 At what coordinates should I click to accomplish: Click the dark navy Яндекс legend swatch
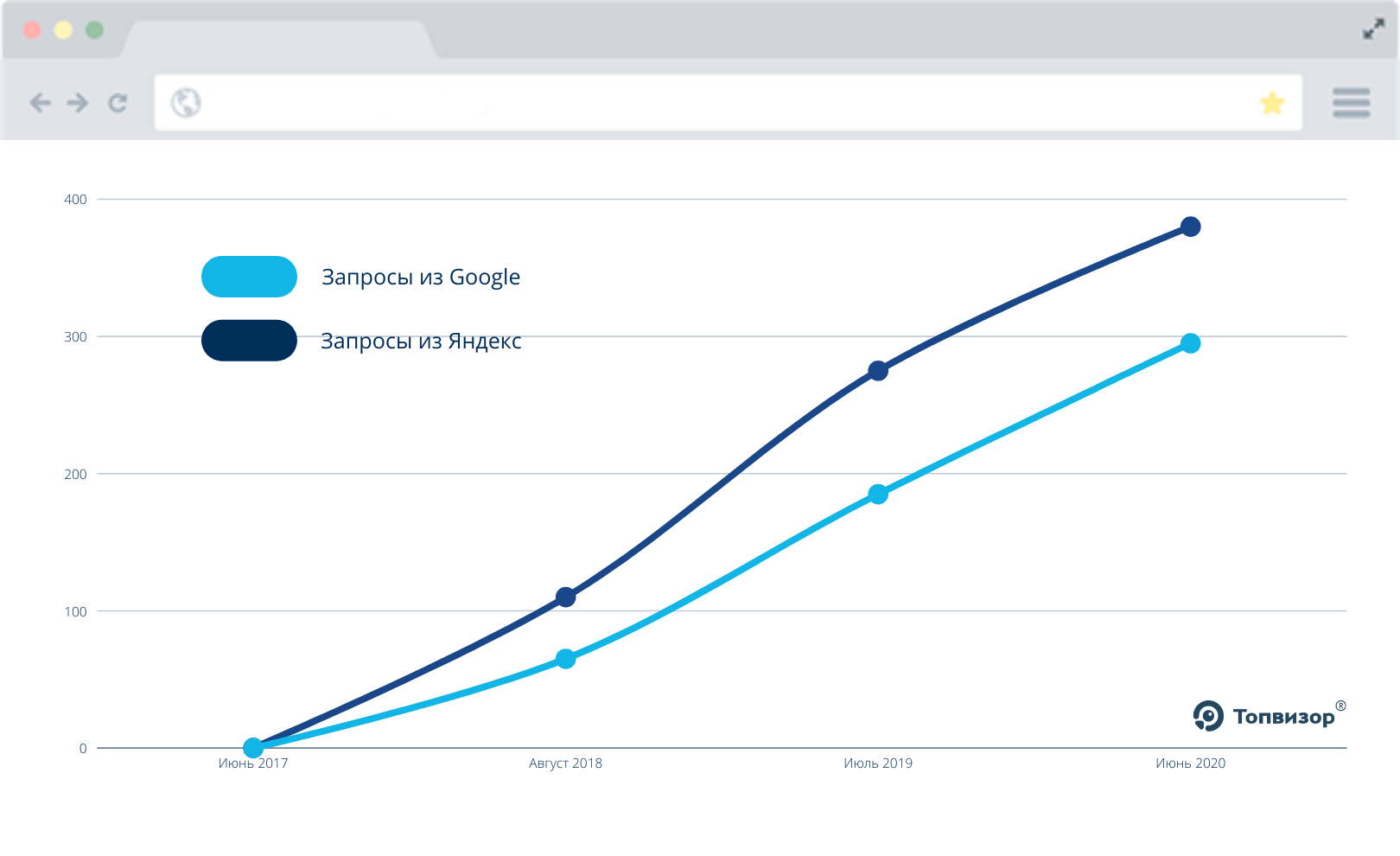pos(249,341)
